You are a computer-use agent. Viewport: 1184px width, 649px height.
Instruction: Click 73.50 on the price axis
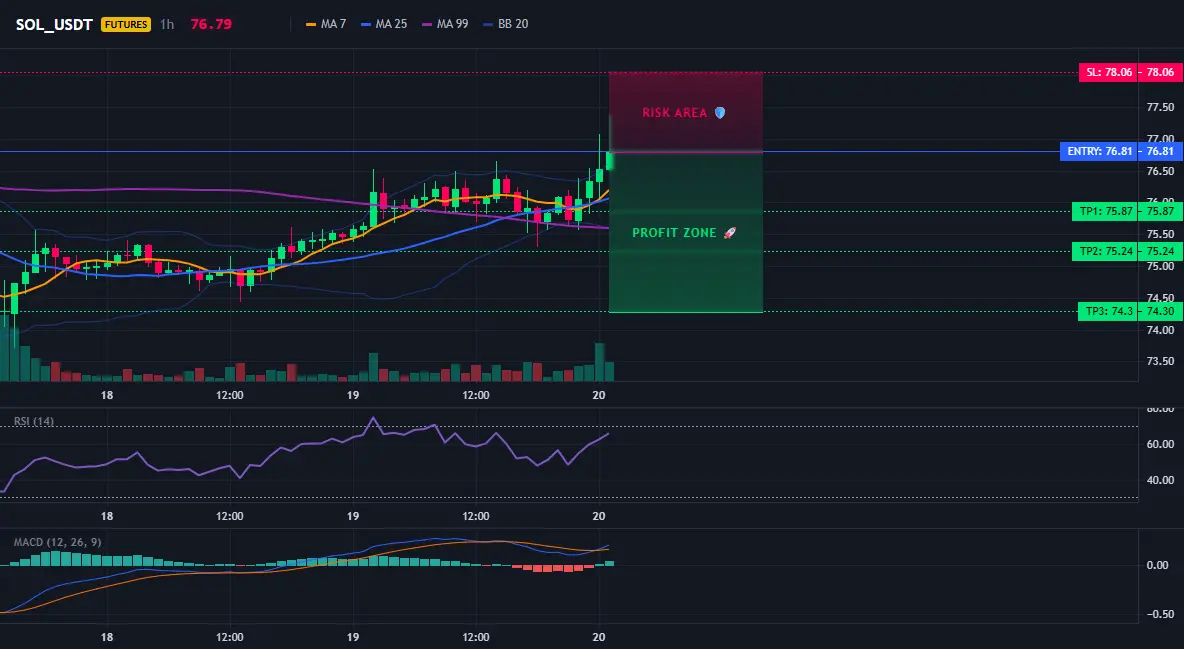tap(1161, 361)
